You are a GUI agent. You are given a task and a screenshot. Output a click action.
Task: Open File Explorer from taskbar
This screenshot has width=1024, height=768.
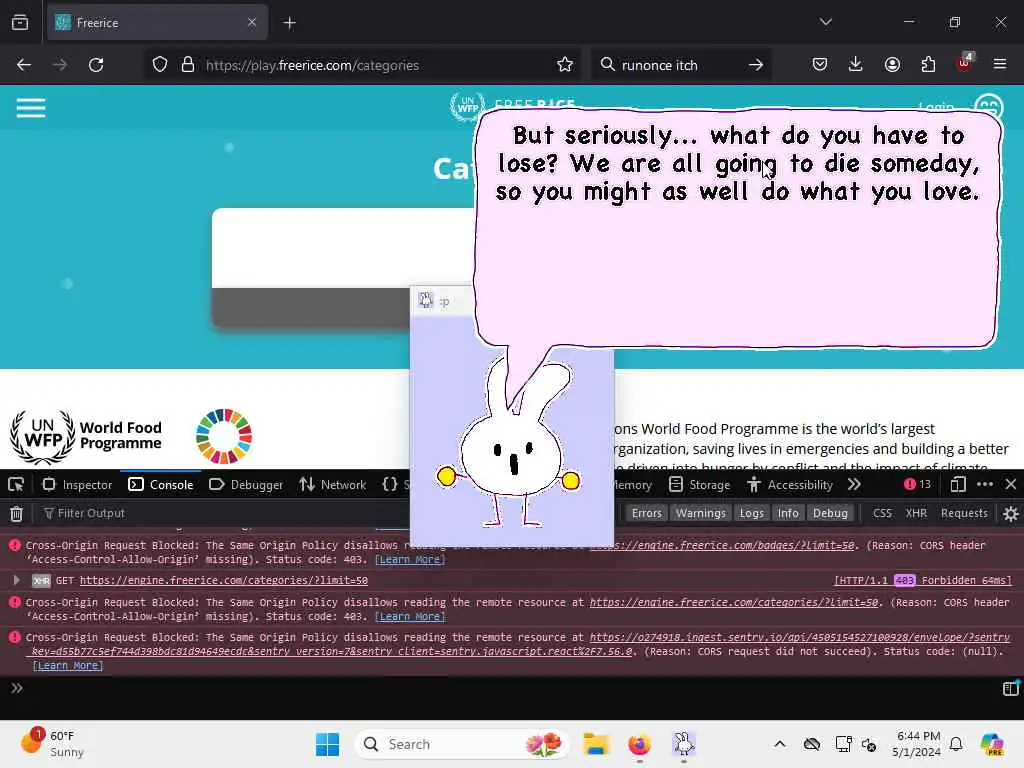[x=596, y=744]
